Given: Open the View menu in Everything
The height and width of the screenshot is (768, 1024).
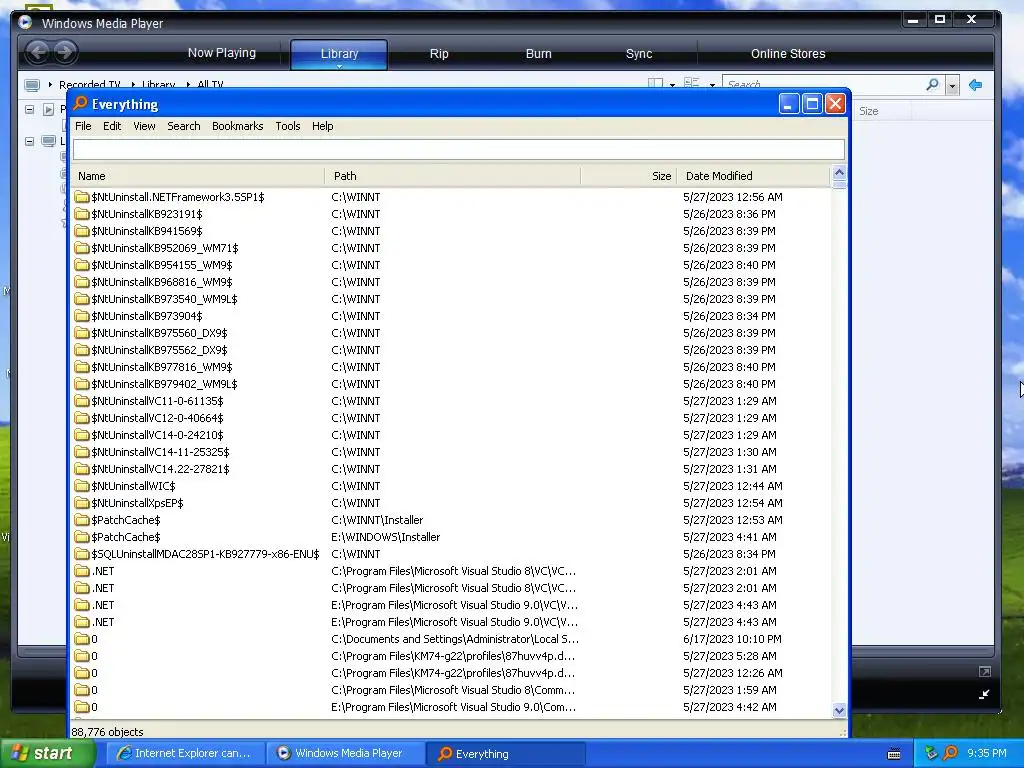Looking at the screenshot, I should 144,126.
